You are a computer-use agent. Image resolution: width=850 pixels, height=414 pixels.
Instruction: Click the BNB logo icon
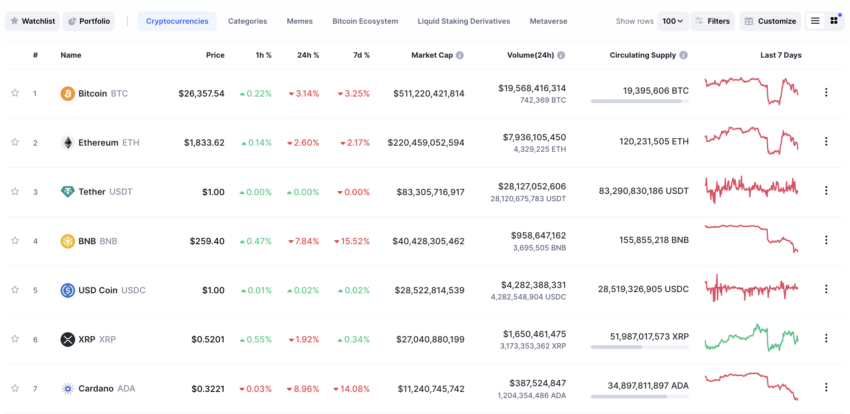68,241
